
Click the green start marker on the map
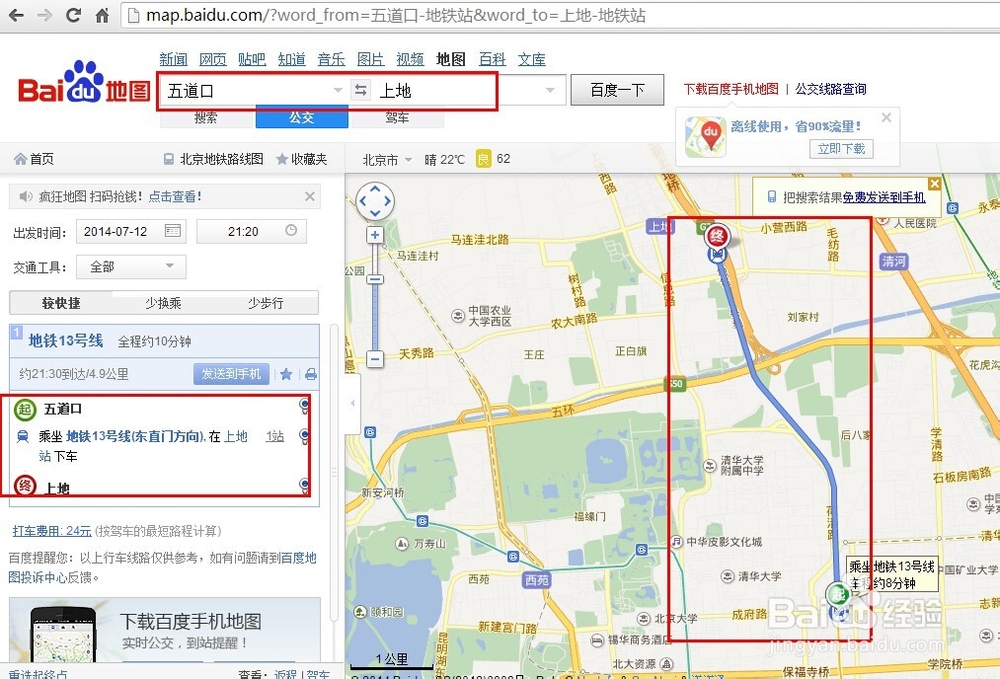click(837, 594)
